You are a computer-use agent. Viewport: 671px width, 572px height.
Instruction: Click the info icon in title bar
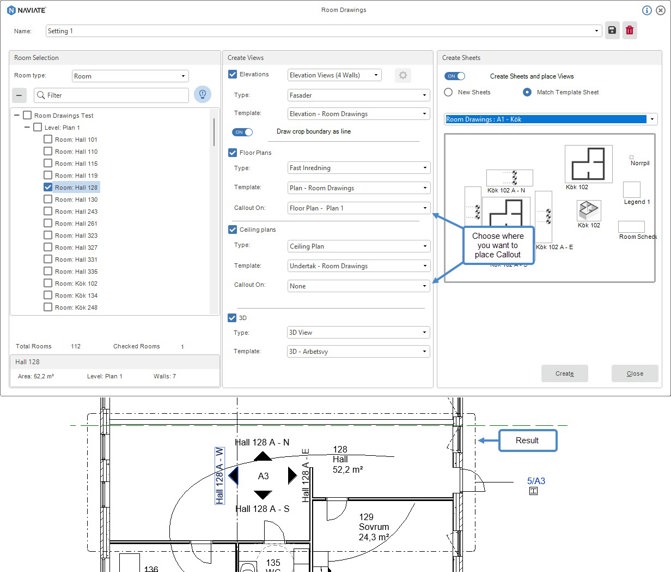point(647,10)
